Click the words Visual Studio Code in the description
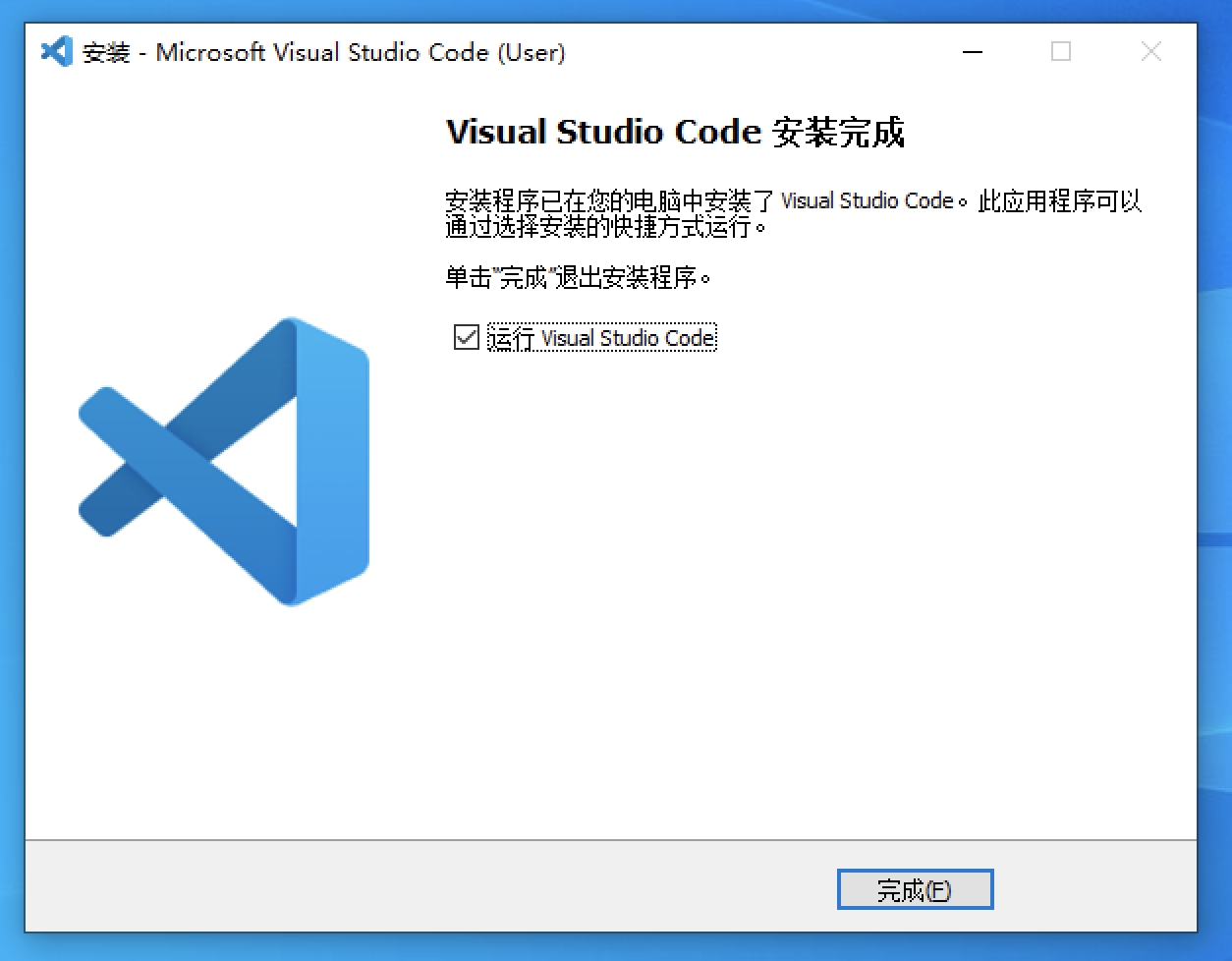 click(868, 200)
